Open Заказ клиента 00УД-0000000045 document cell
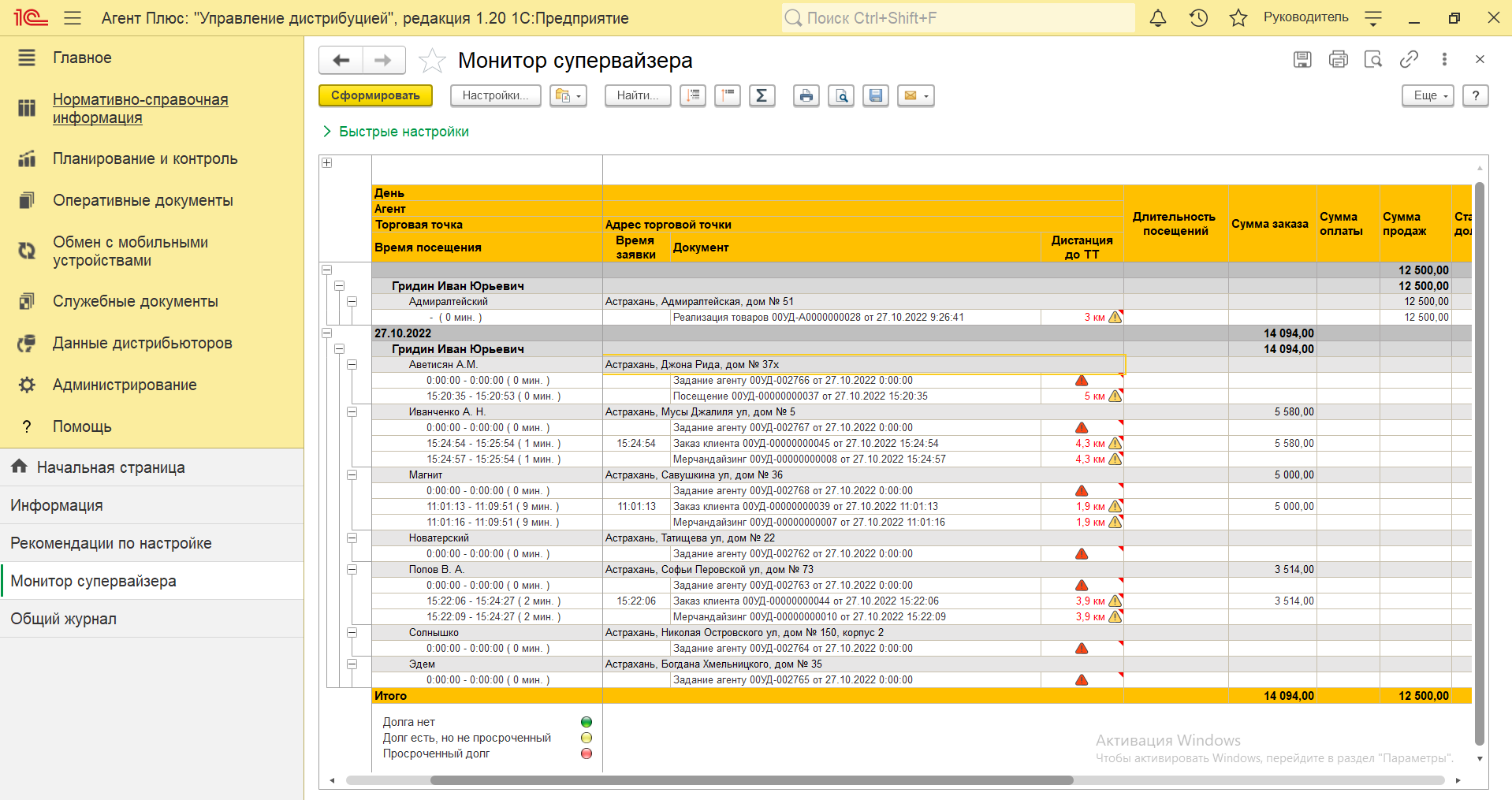The width and height of the screenshot is (1512, 800). click(855, 443)
